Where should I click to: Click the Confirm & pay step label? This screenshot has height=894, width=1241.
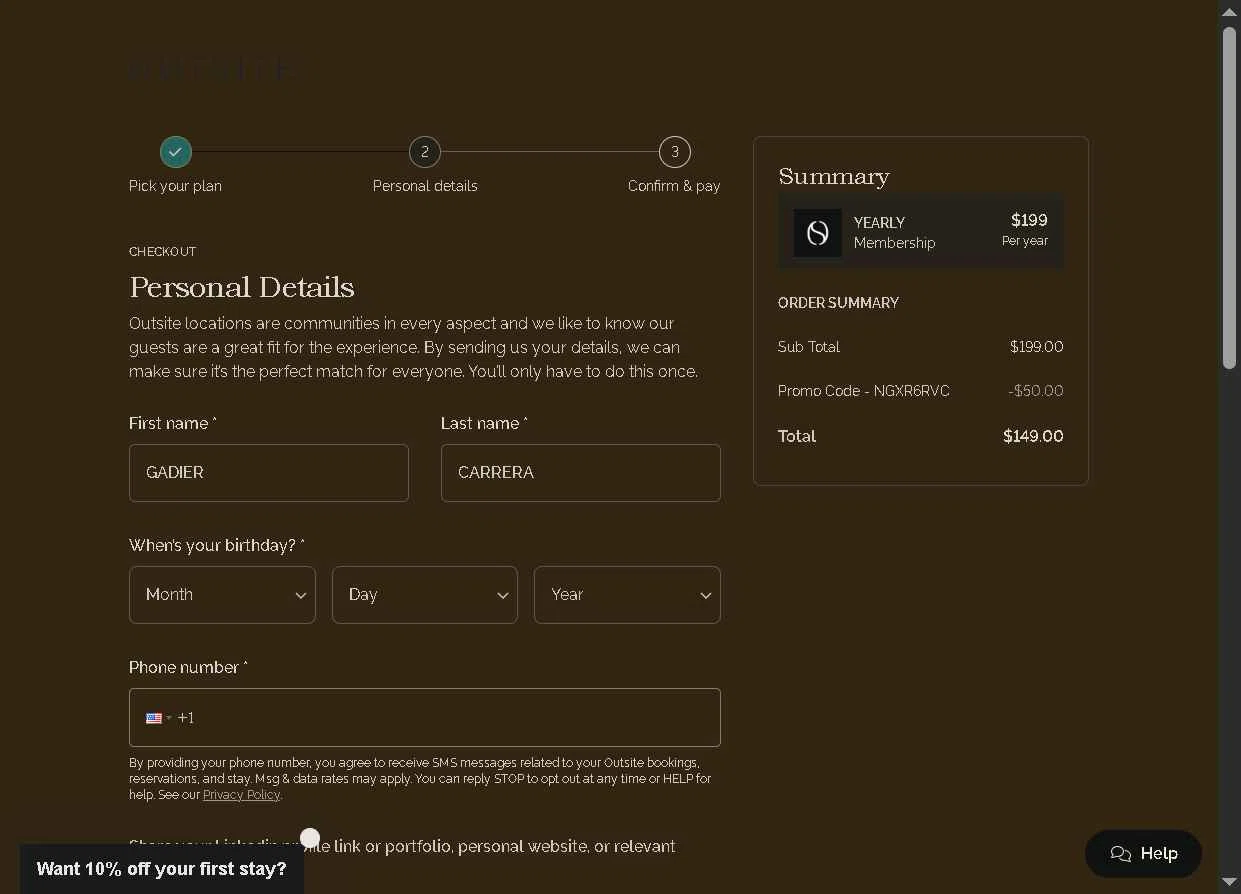click(674, 186)
